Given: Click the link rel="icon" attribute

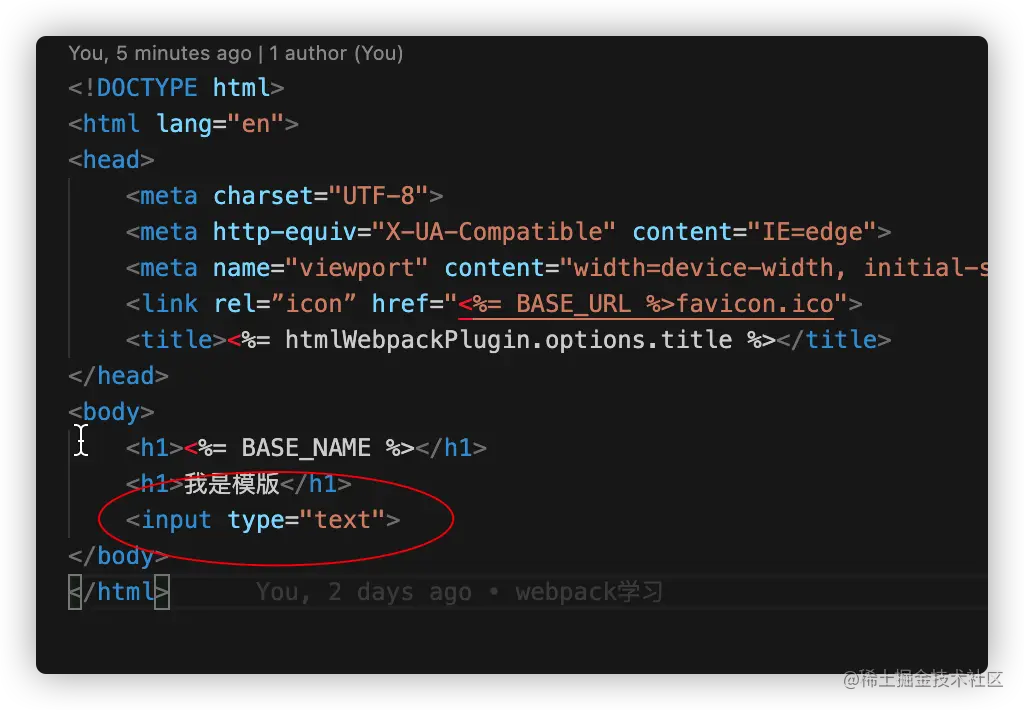Looking at the screenshot, I should click(285, 304).
